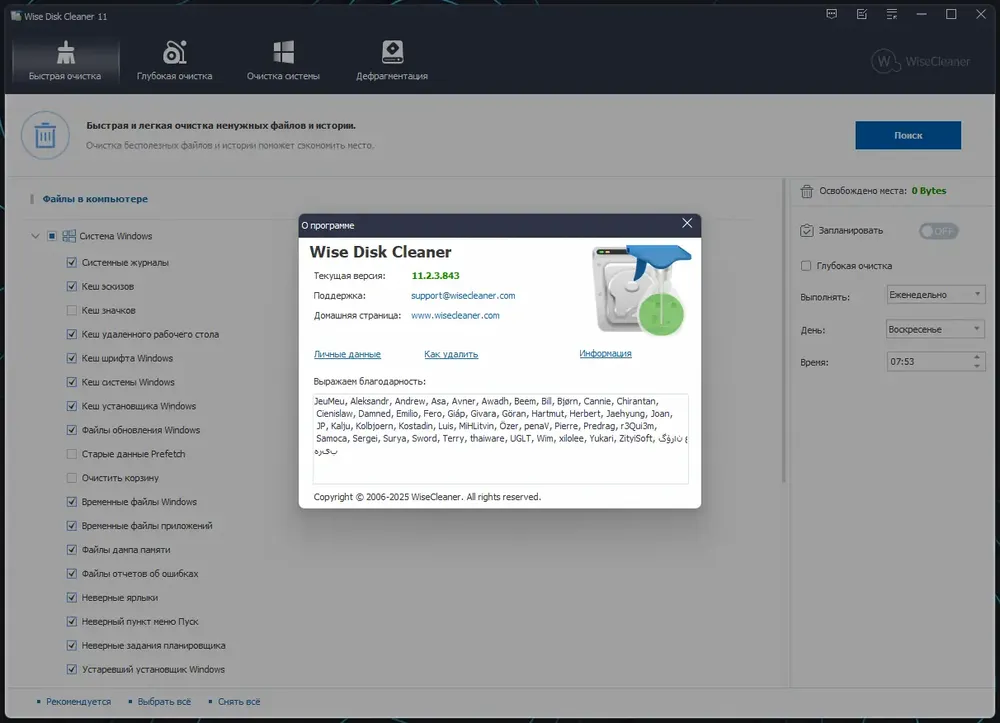Uncheck Кеш системы Windows
Screen dimensions: 1000x723
coord(71,382)
